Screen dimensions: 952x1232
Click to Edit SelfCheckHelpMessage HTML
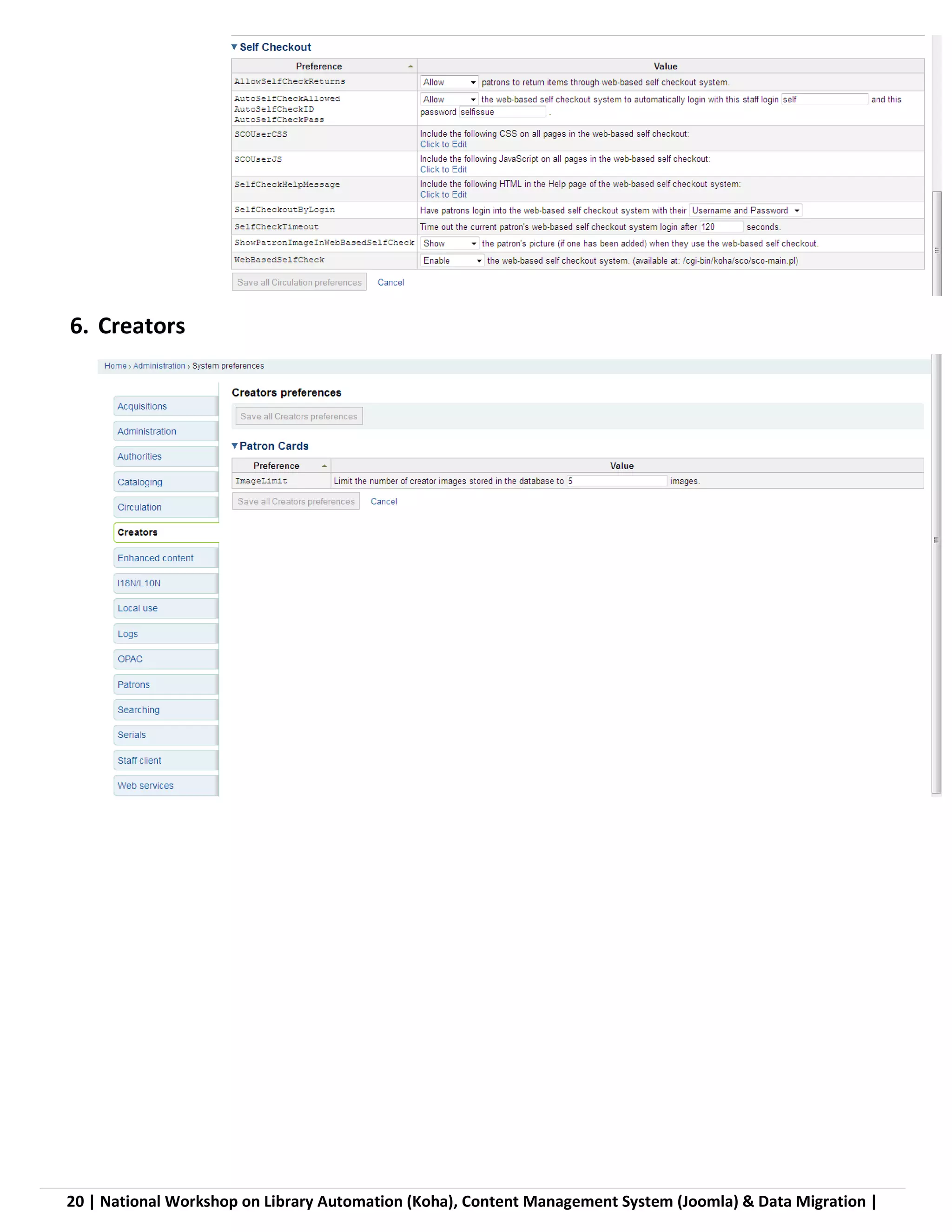[x=443, y=195]
